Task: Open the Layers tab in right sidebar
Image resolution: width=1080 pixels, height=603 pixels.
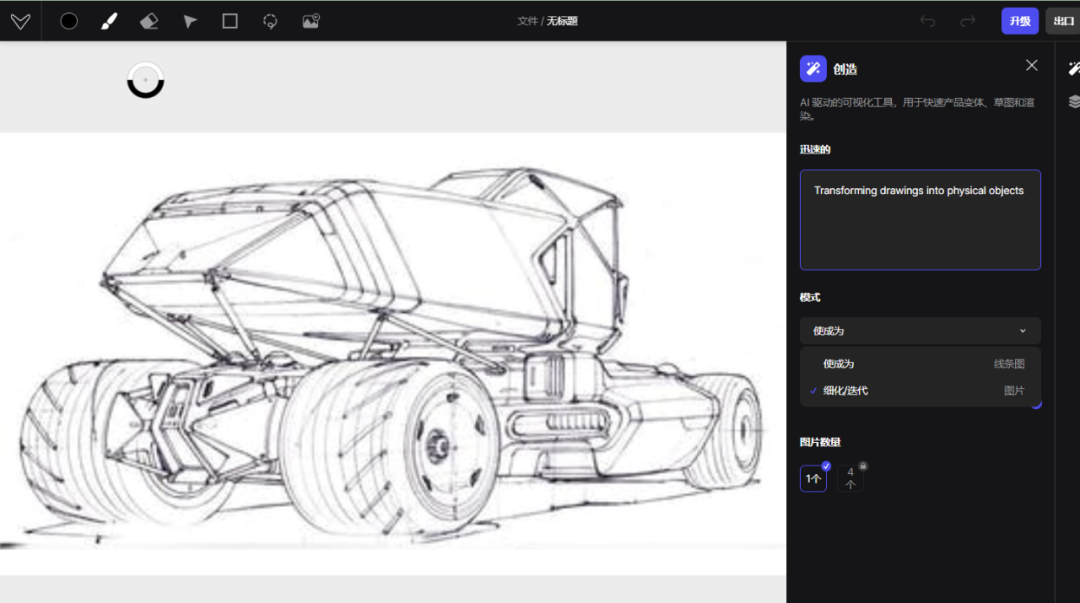Action: click(1073, 102)
